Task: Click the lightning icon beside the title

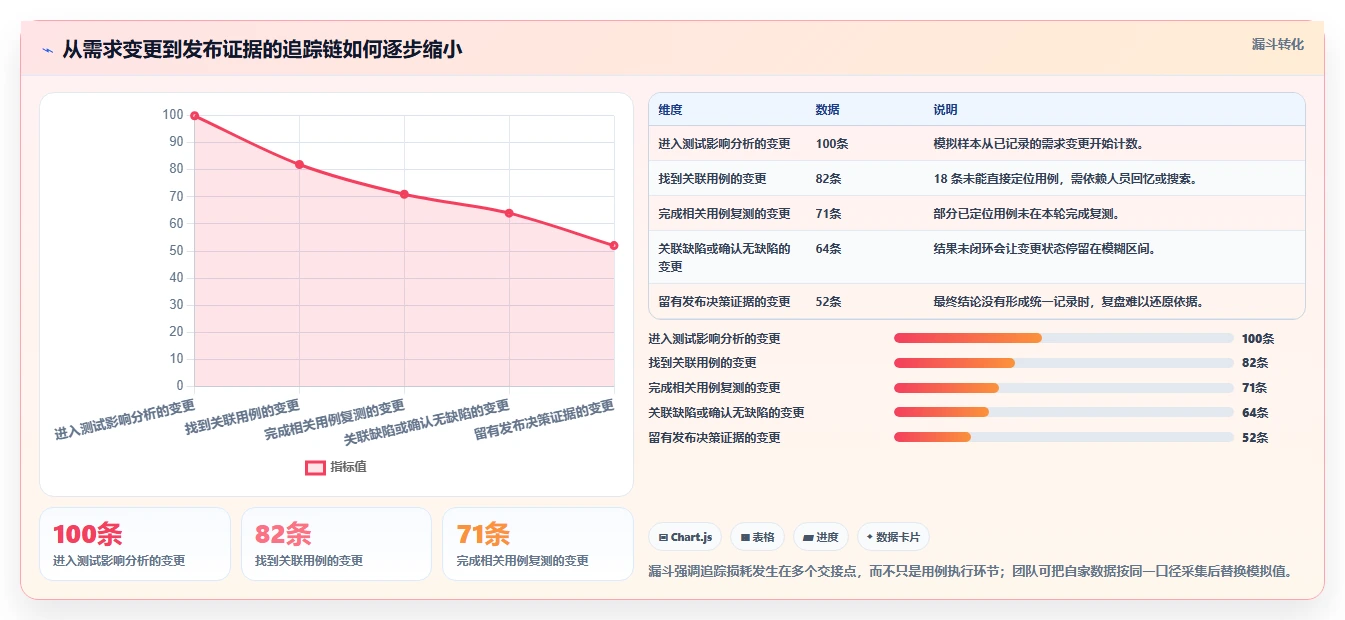Action: [x=47, y=50]
